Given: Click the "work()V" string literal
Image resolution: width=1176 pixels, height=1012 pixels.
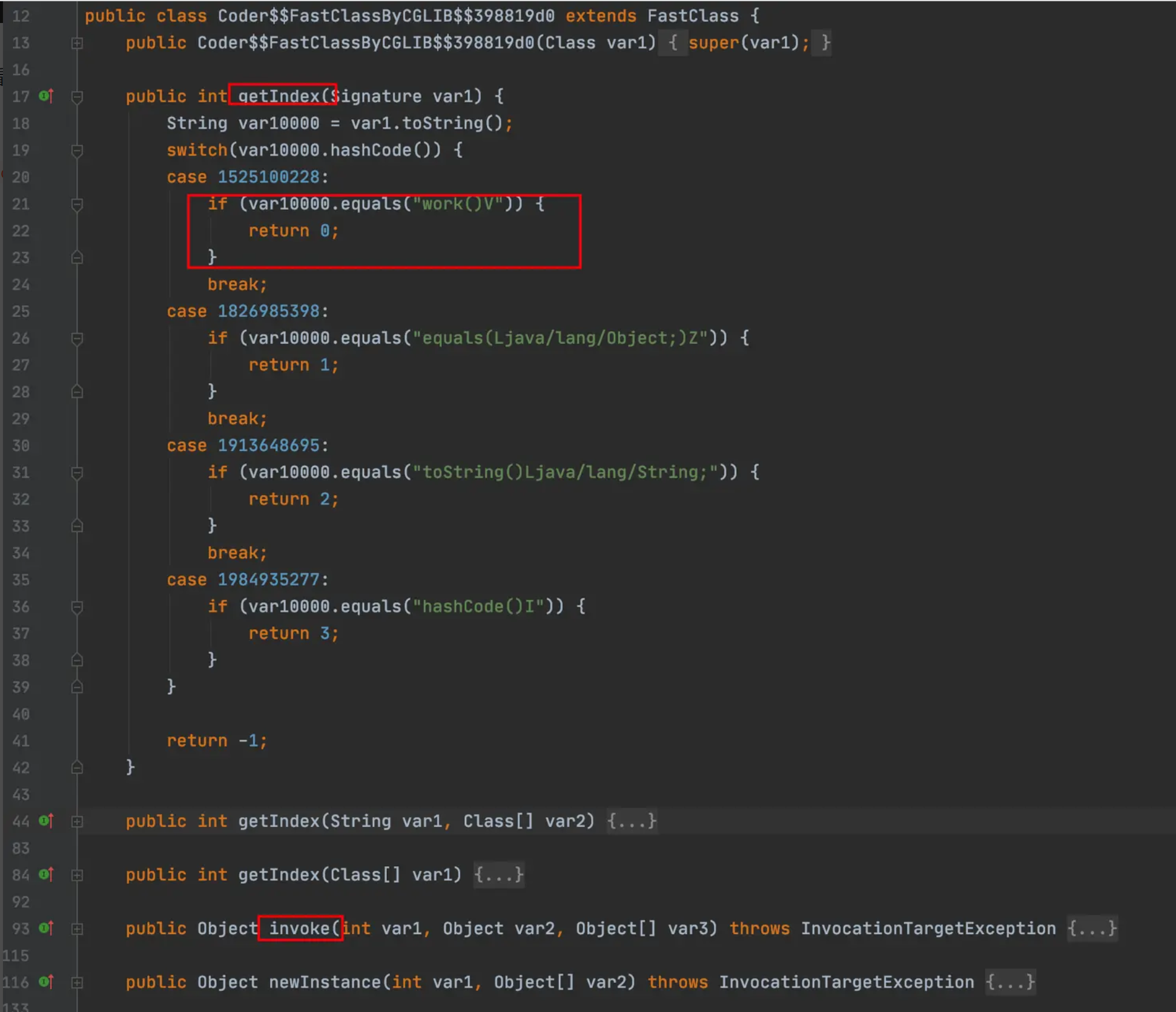Looking at the screenshot, I should click(458, 203).
